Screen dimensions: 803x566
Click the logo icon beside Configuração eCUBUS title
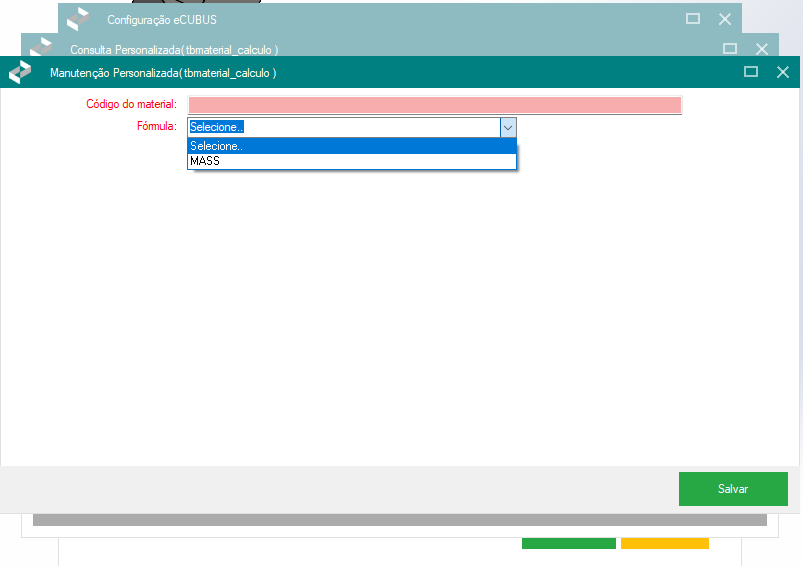pos(78,19)
